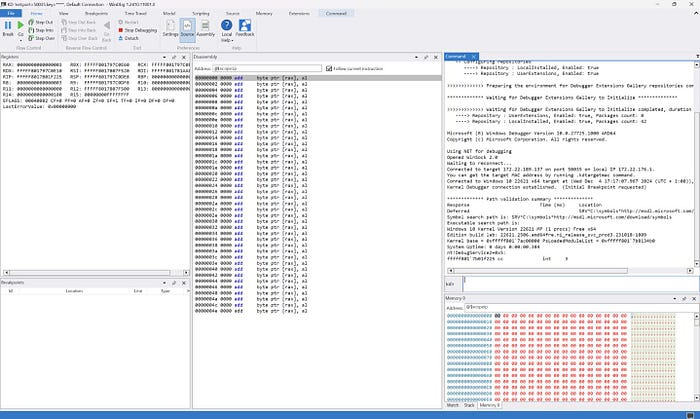Switch to the Command ribbon tab
This screenshot has width=700, height=419.
pyautogui.click(x=336, y=13)
